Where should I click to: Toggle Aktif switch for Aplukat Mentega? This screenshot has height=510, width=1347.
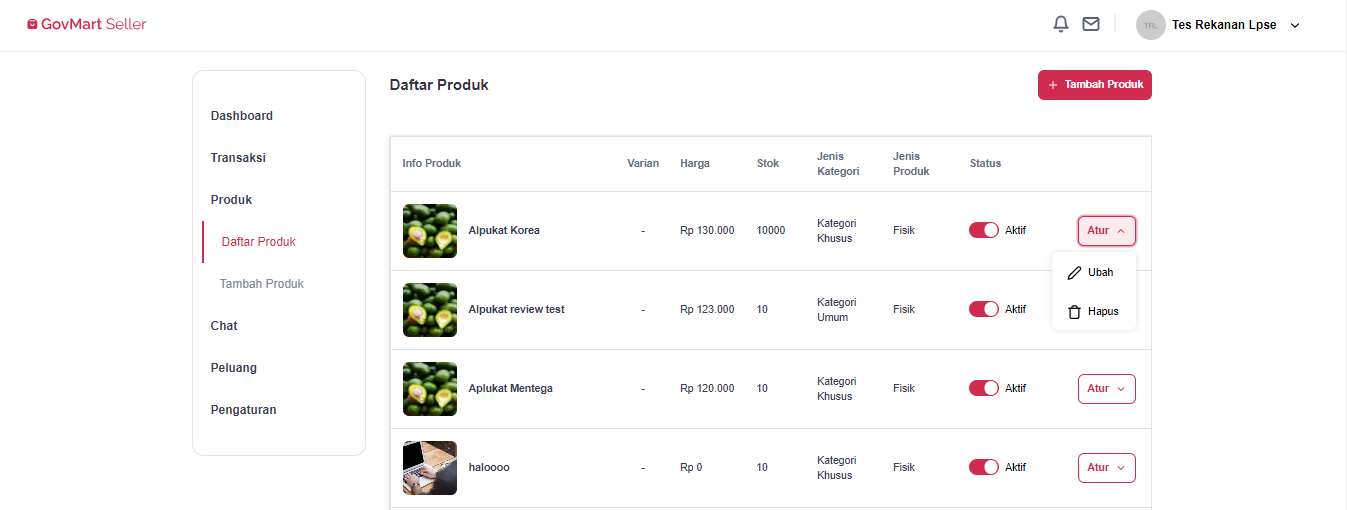(x=984, y=388)
